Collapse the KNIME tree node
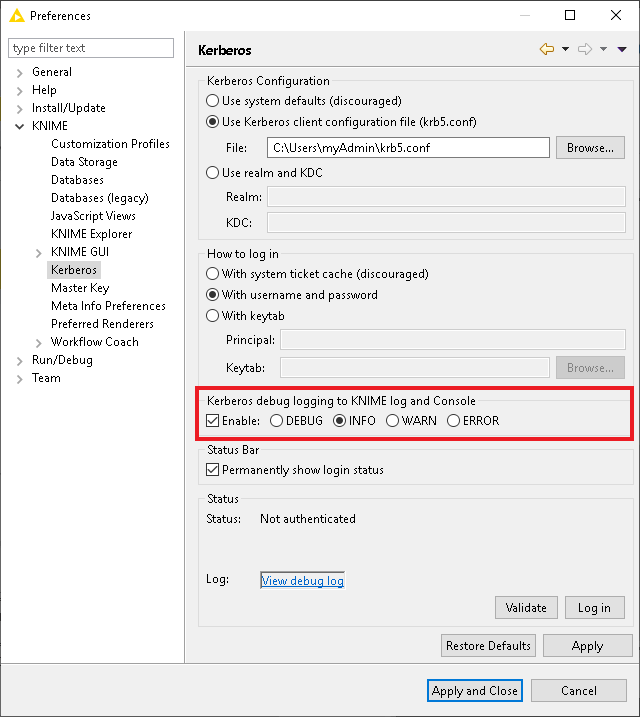640x717 pixels. click(19, 126)
